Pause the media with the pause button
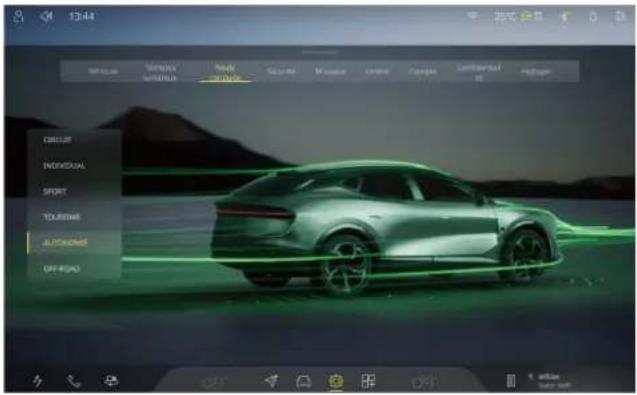The image size is (637, 395). point(511,381)
